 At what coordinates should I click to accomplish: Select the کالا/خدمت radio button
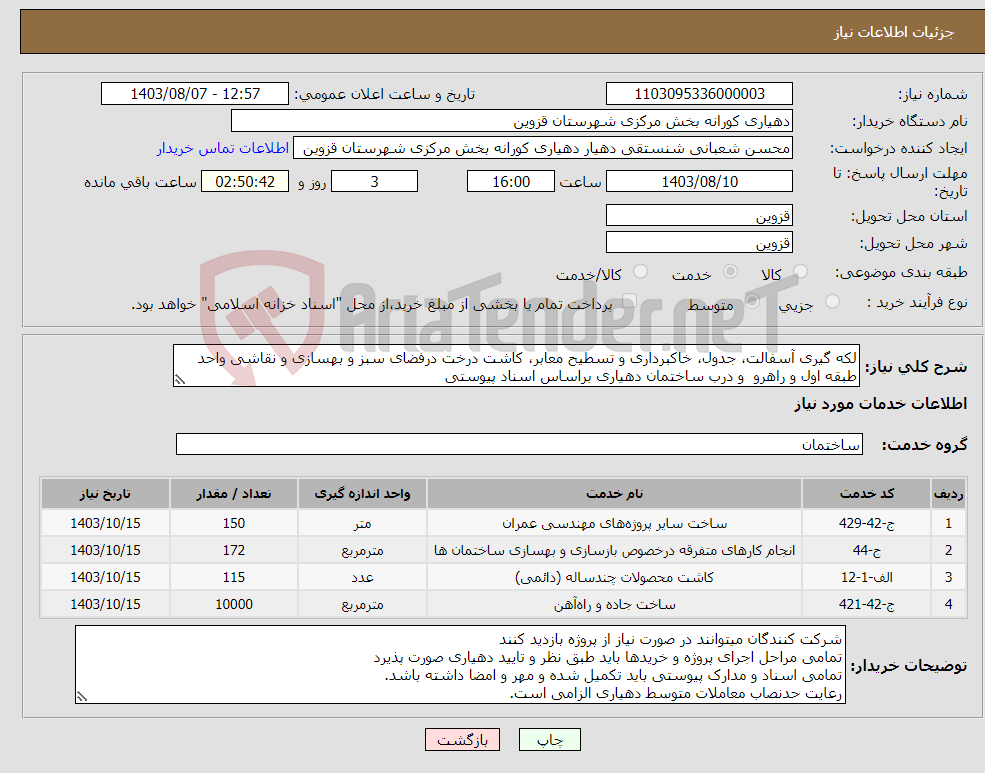[640, 272]
